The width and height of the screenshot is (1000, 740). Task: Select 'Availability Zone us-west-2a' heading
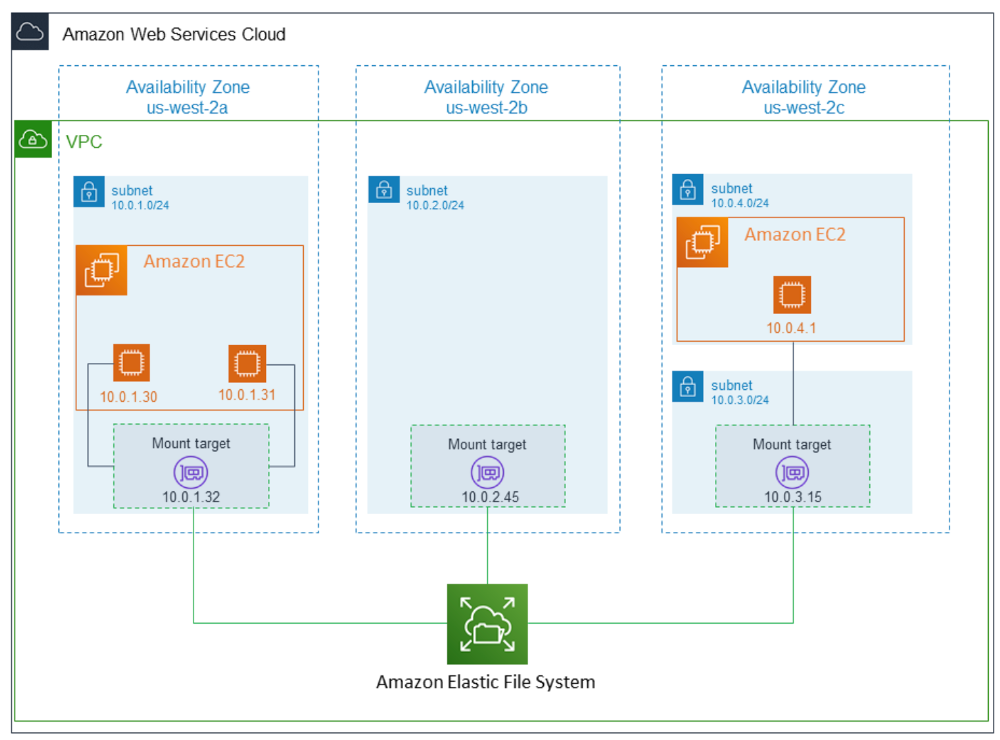point(188,97)
